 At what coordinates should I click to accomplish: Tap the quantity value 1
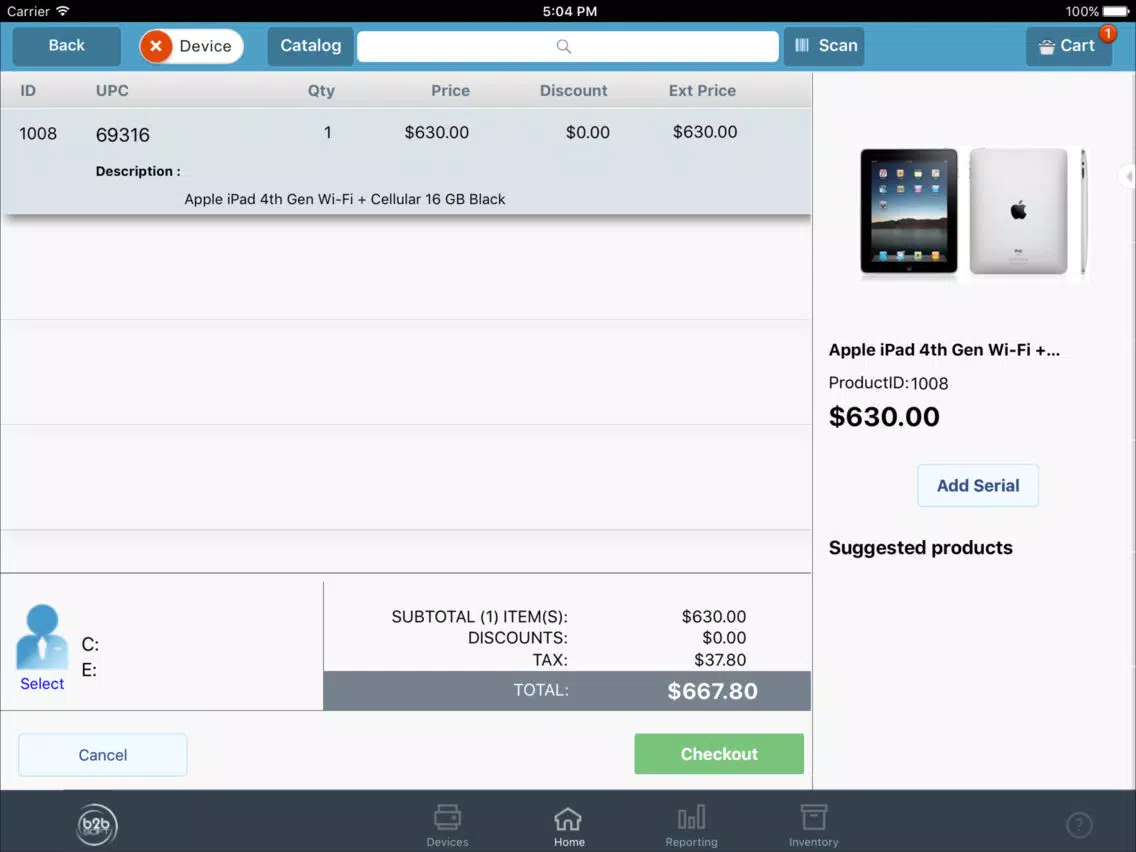point(327,133)
